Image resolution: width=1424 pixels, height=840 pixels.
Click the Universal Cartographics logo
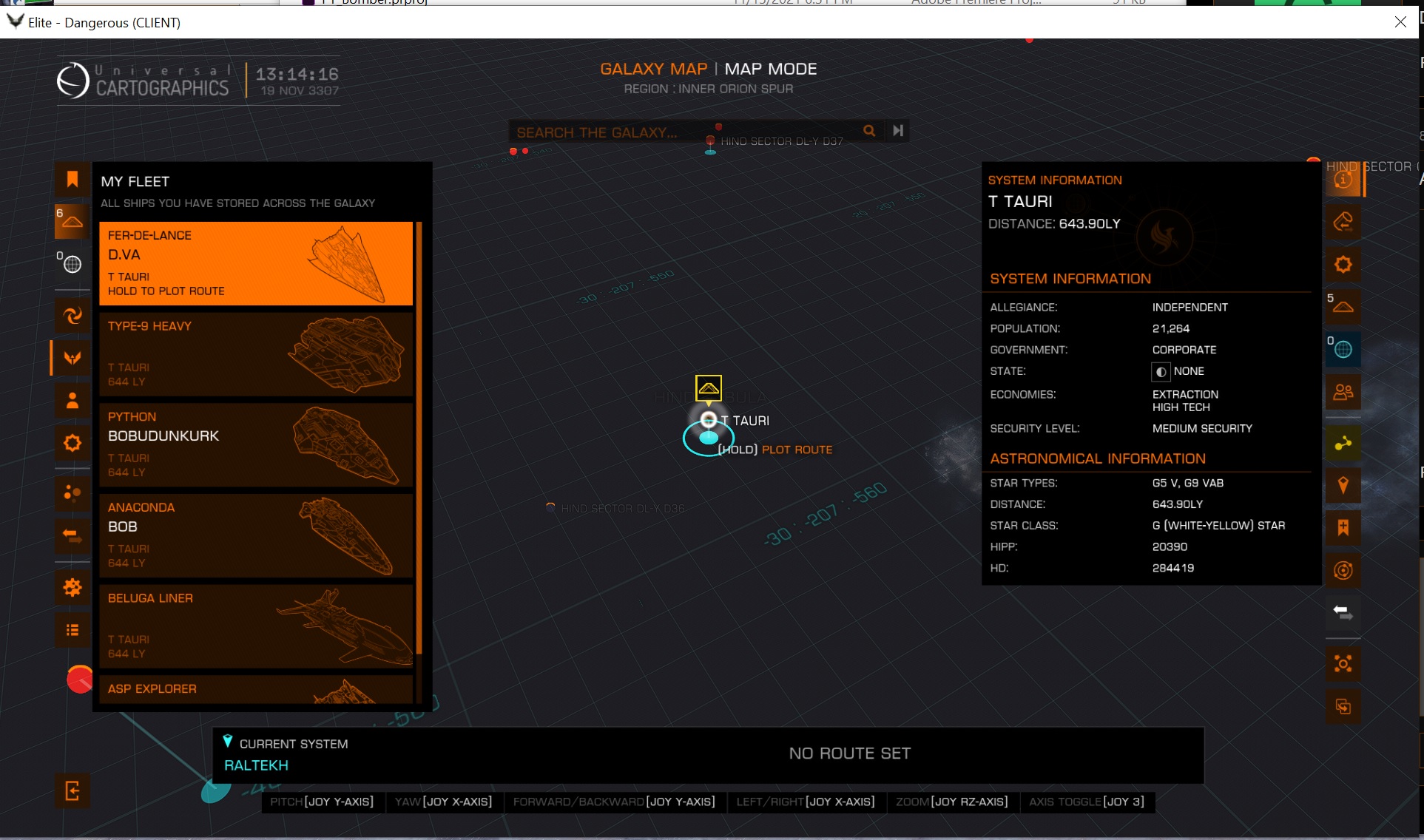click(x=144, y=80)
